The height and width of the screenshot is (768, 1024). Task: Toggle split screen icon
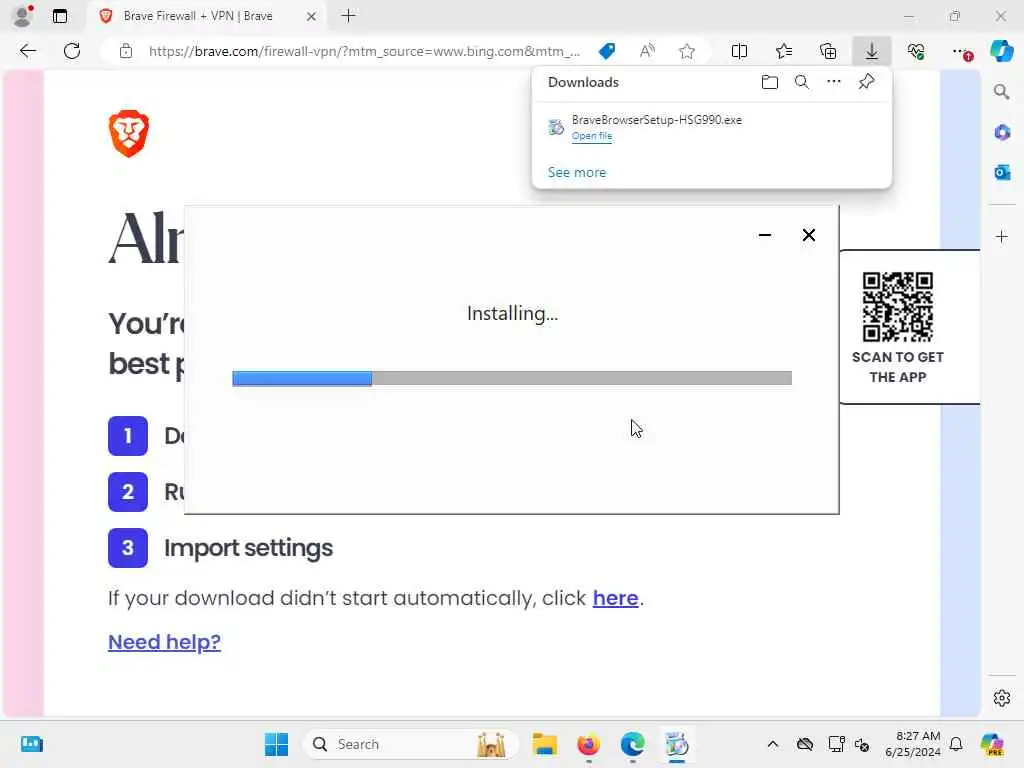(x=739, y=51)
